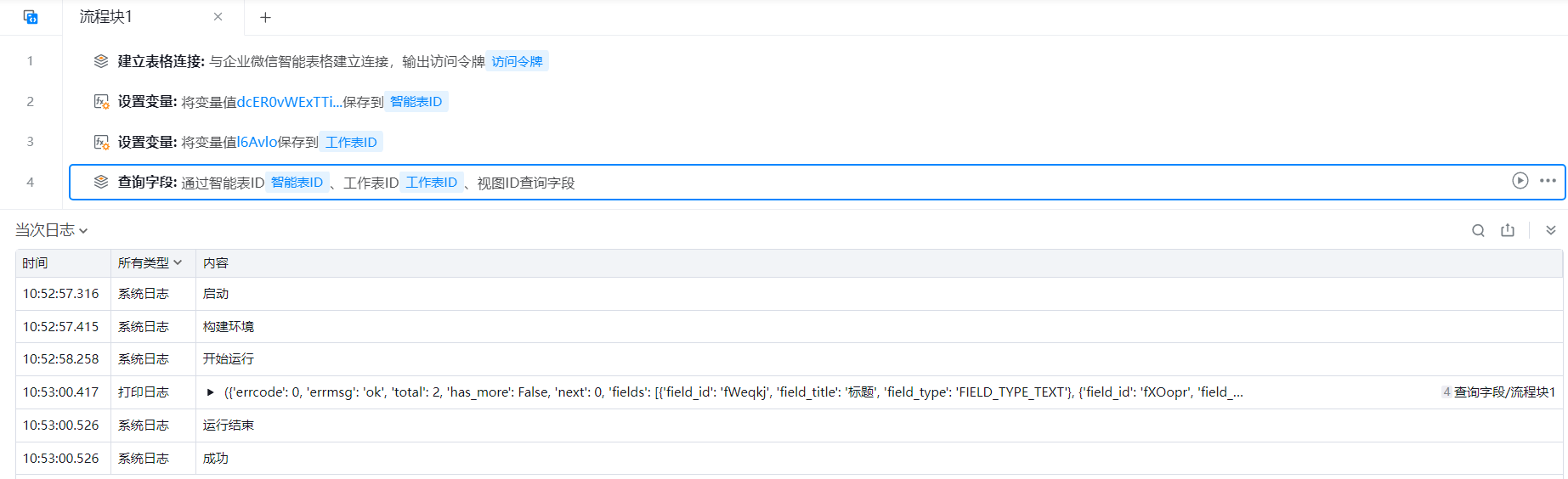
Task: Run the 查询字段 step with play icon
Action: tap(1520, 181)
